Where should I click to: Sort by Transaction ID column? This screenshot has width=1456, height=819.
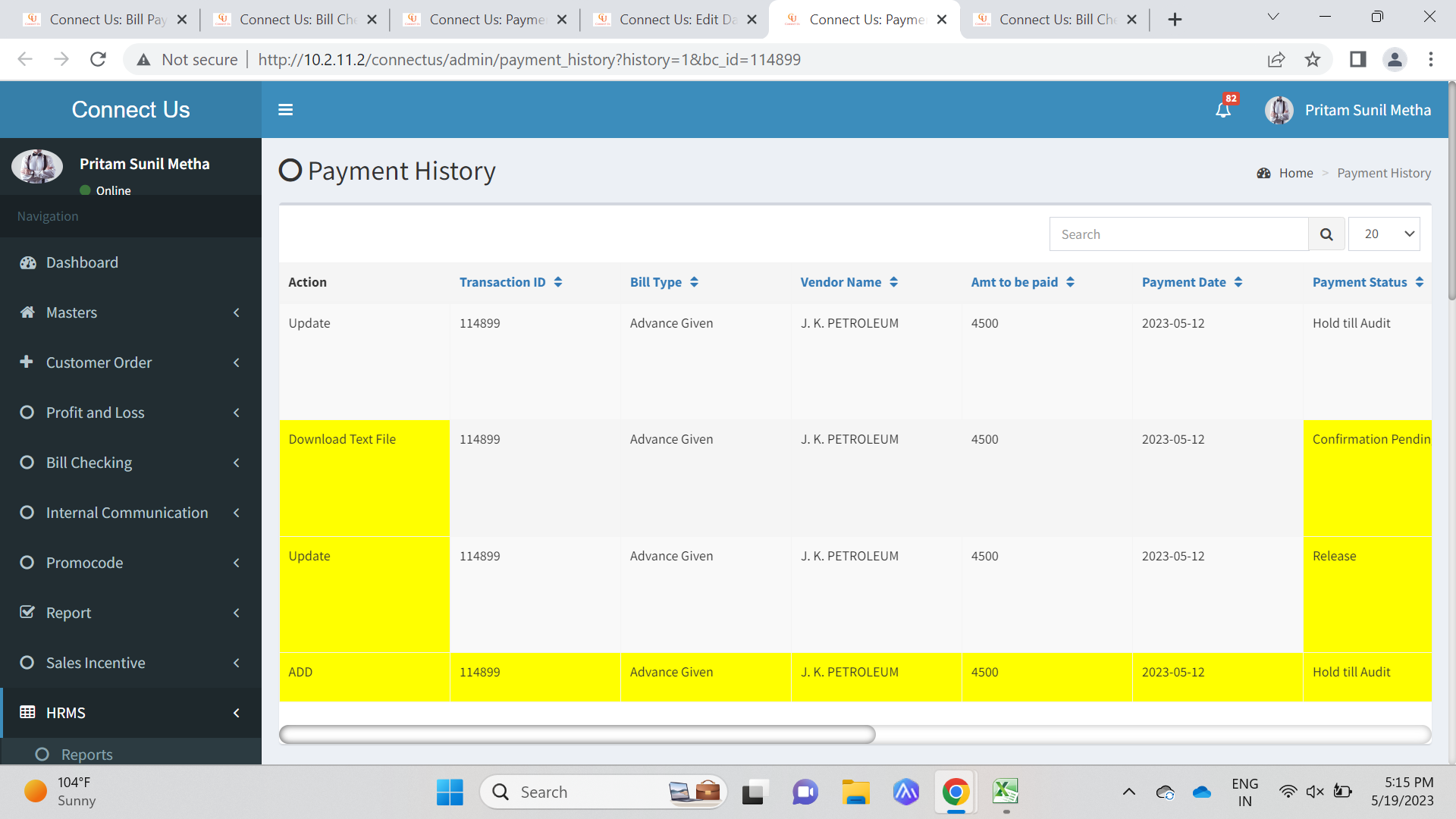coord(510,282)
